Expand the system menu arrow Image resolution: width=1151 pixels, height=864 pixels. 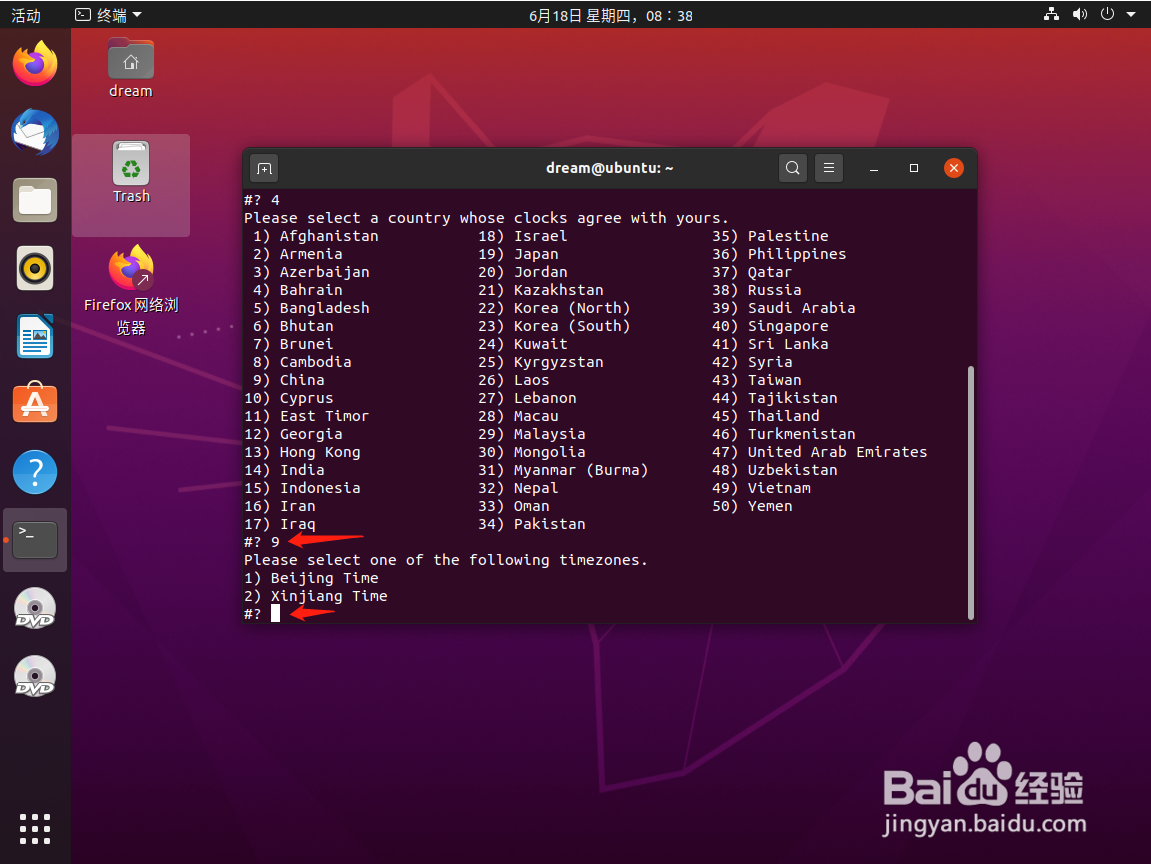click(1130, 14)
